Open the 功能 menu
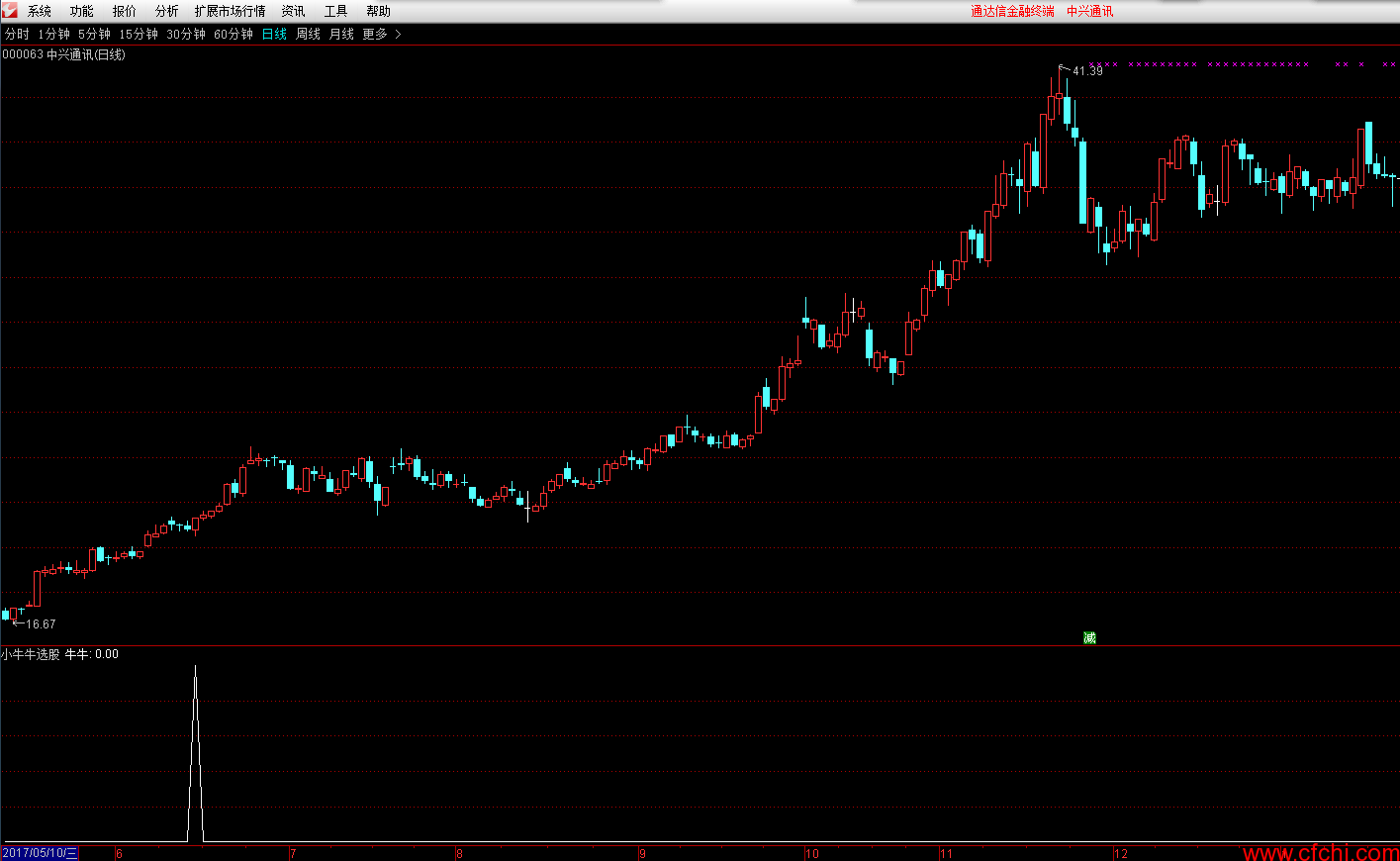Viewport: 1400px width, 861px height. coord(82,11)
